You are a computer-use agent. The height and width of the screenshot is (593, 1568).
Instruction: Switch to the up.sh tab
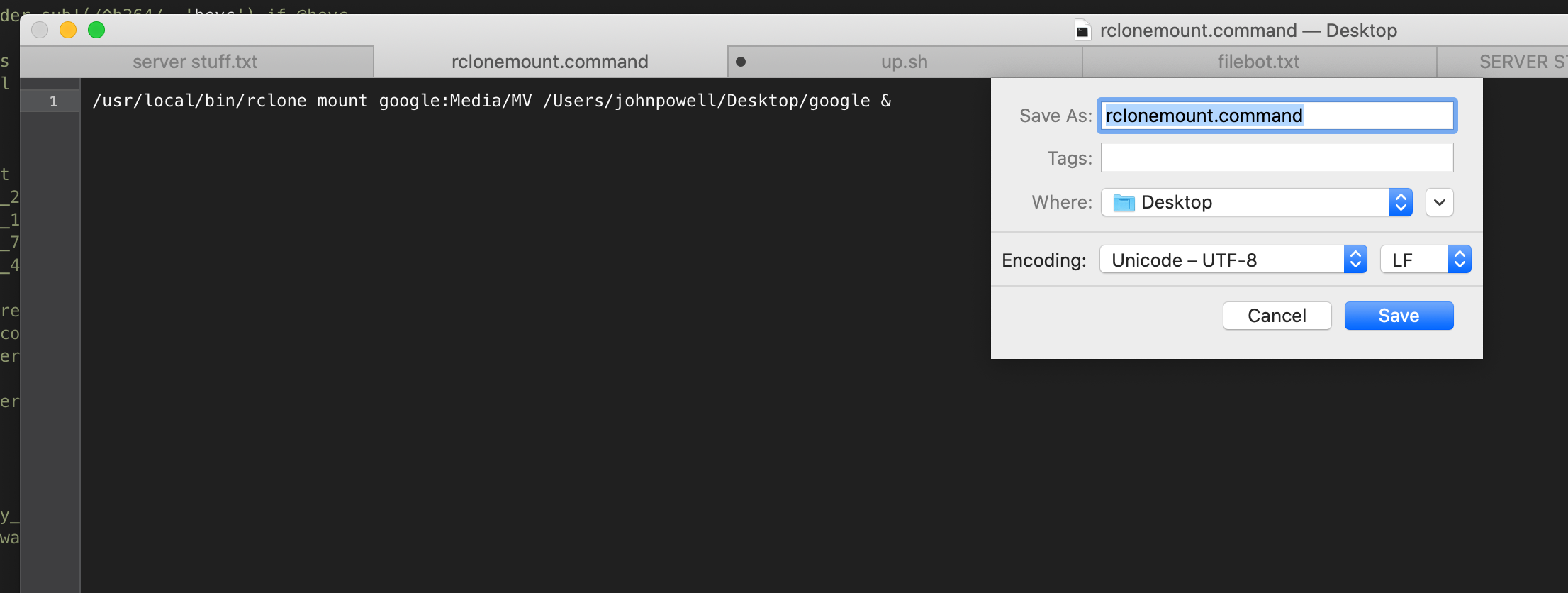point(905,62)
